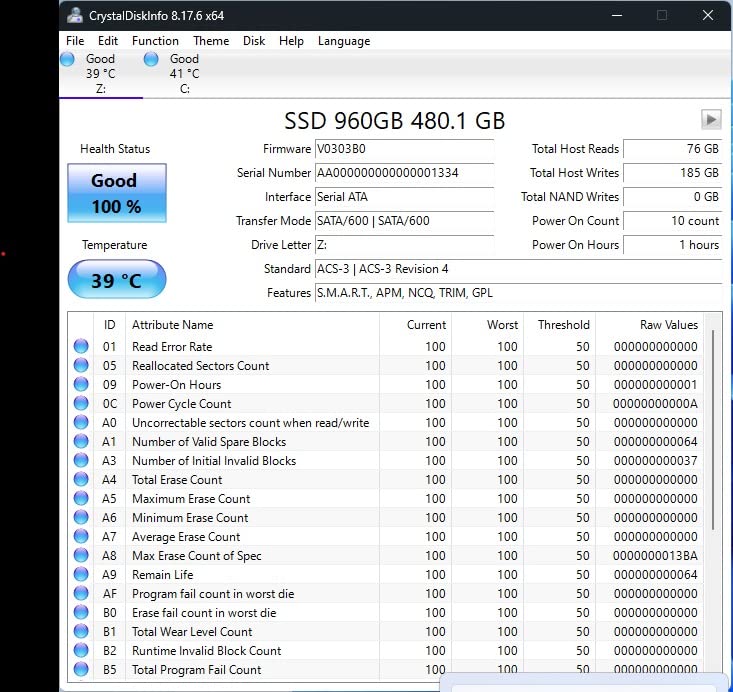Click the status orb for Erase fail count in worst die

pos(81,612)
